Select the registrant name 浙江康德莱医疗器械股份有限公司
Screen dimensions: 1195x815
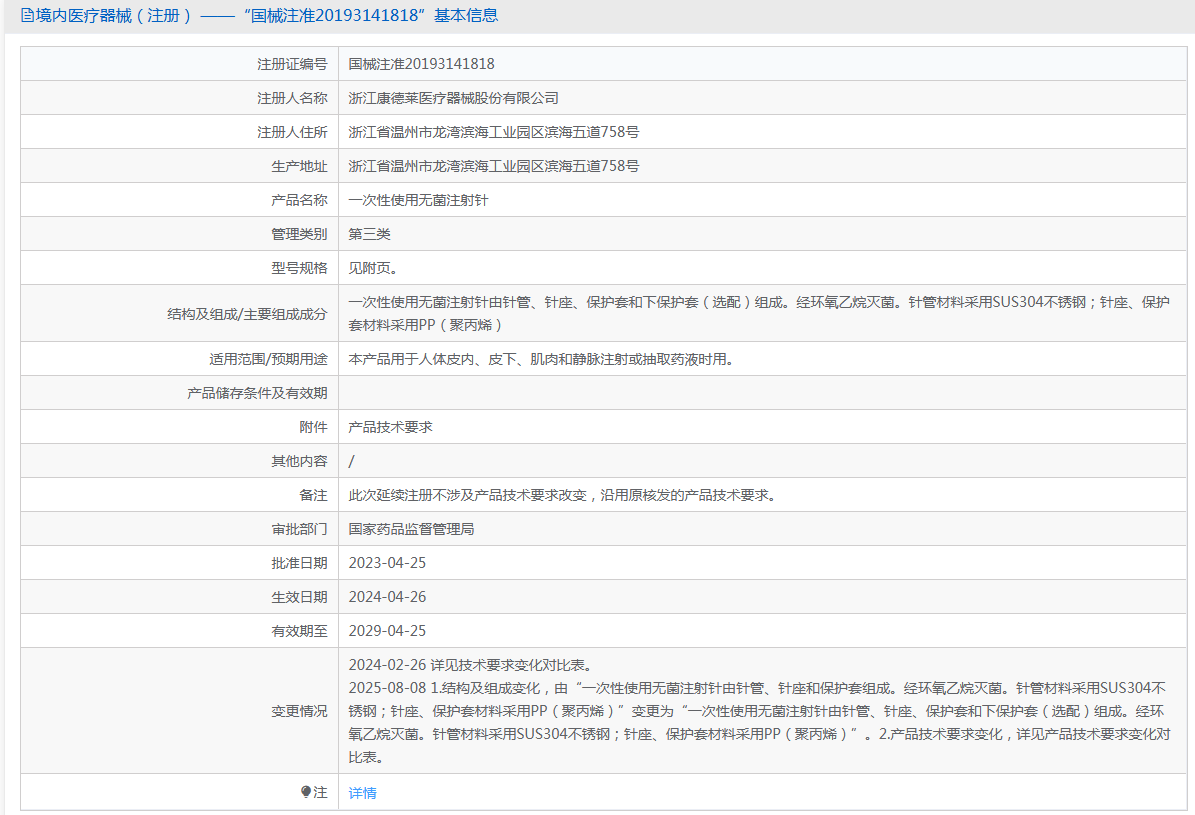point(453,98)
